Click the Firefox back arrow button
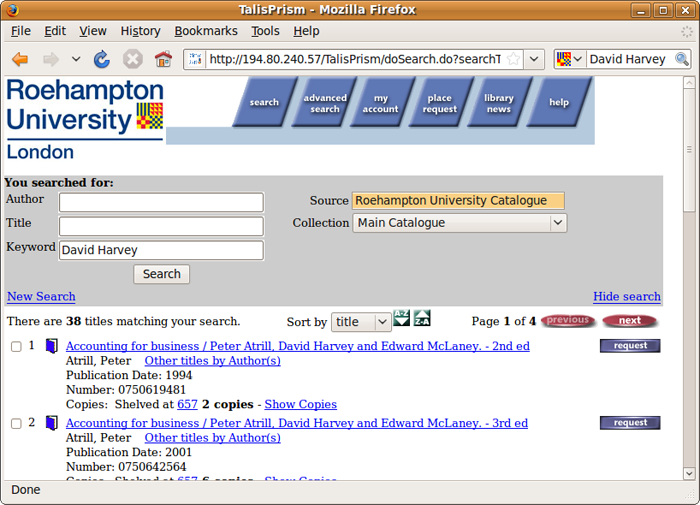700x505 pixels. (20, 59)
